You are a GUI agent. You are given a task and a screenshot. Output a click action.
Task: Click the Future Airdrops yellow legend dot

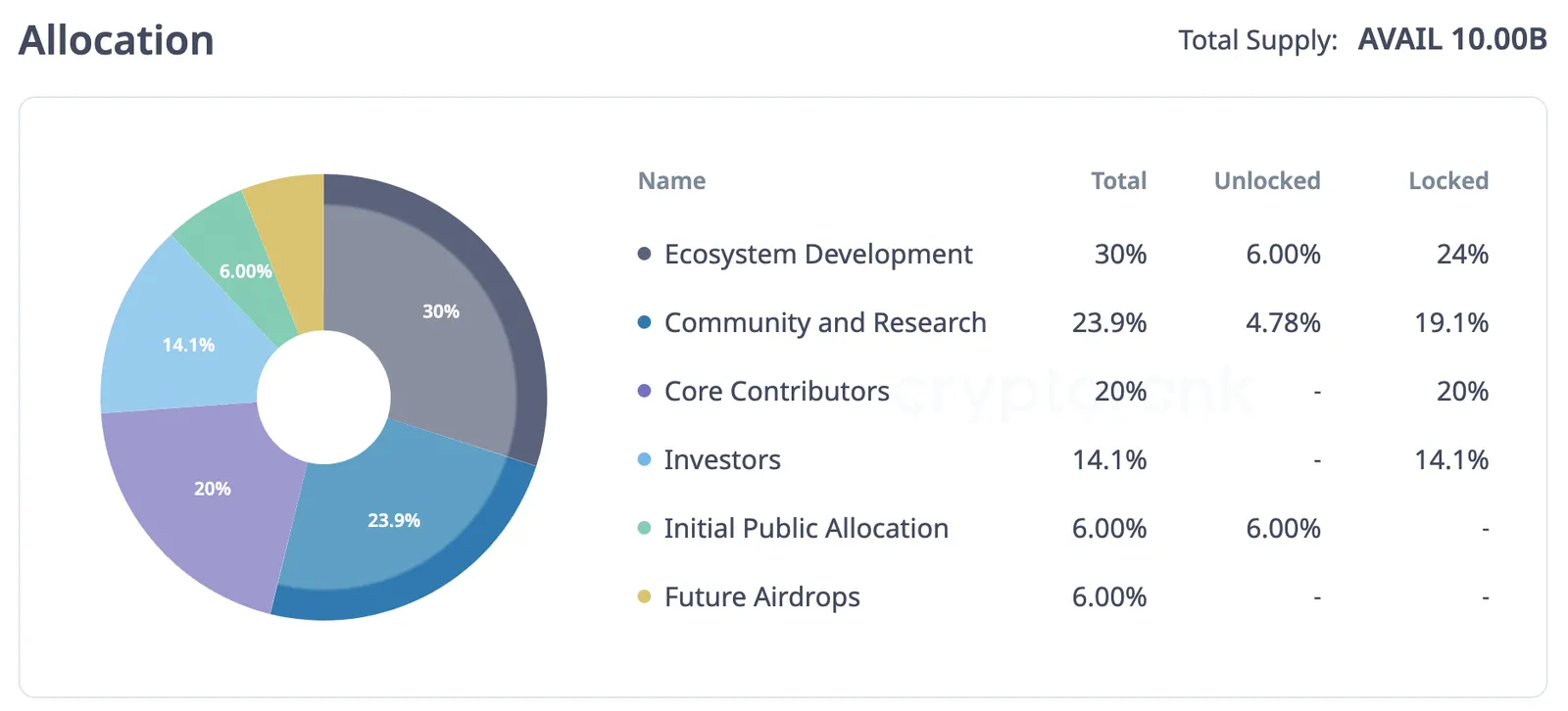point(644,596)
